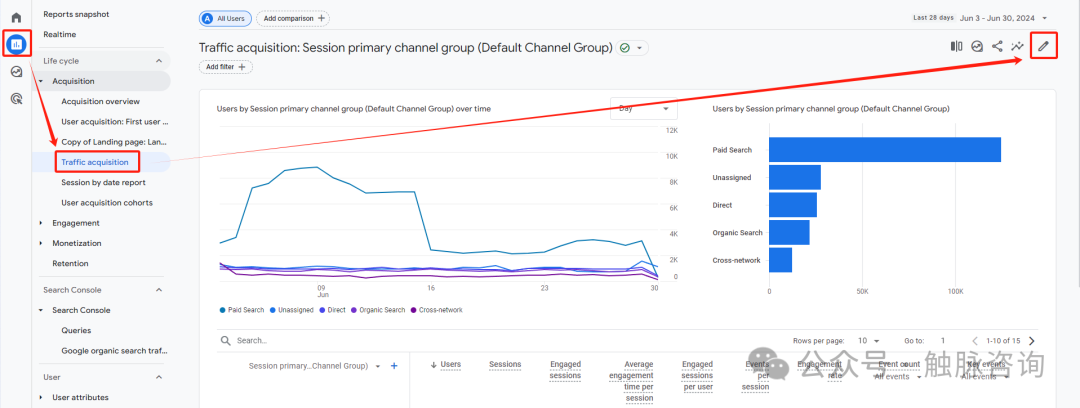Open Acquisition overview report
The height and width of the screenshot is (408, 1080).
(x=100, y=101)
